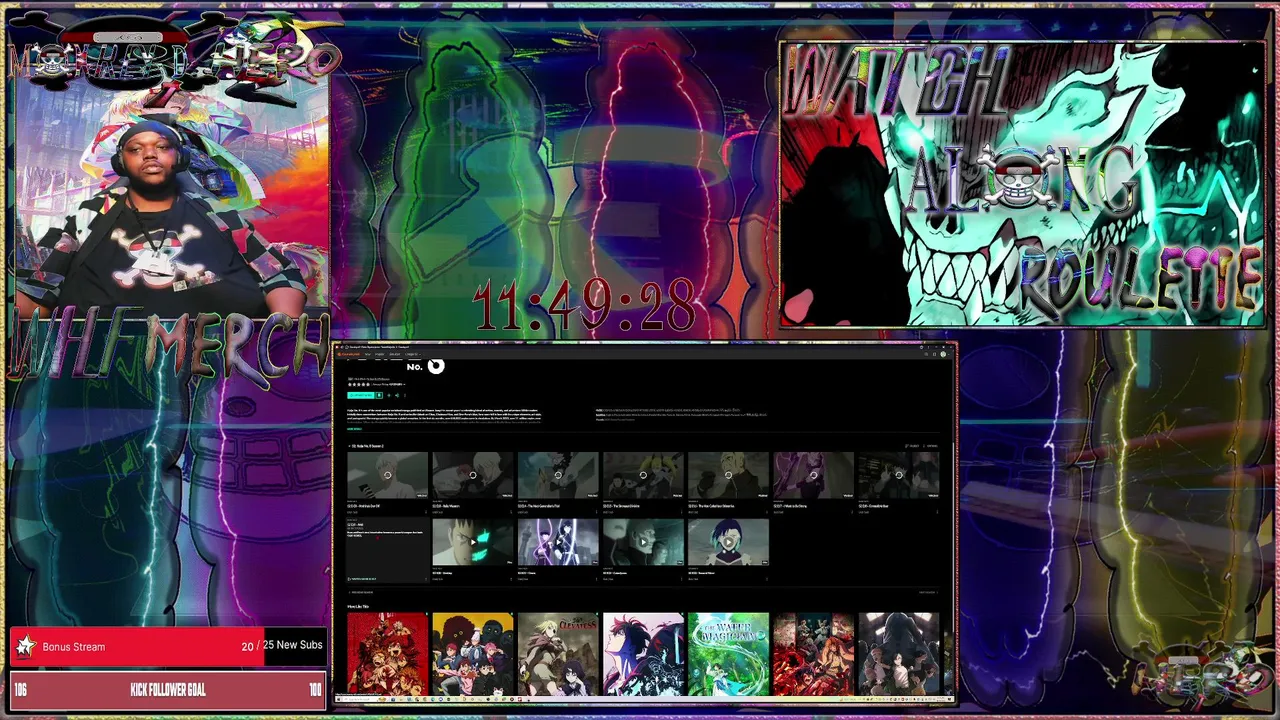Open the Popular nav item
Image resolution: width=1280 pixels, height=720 pixels.
click(x=380, y=354)
